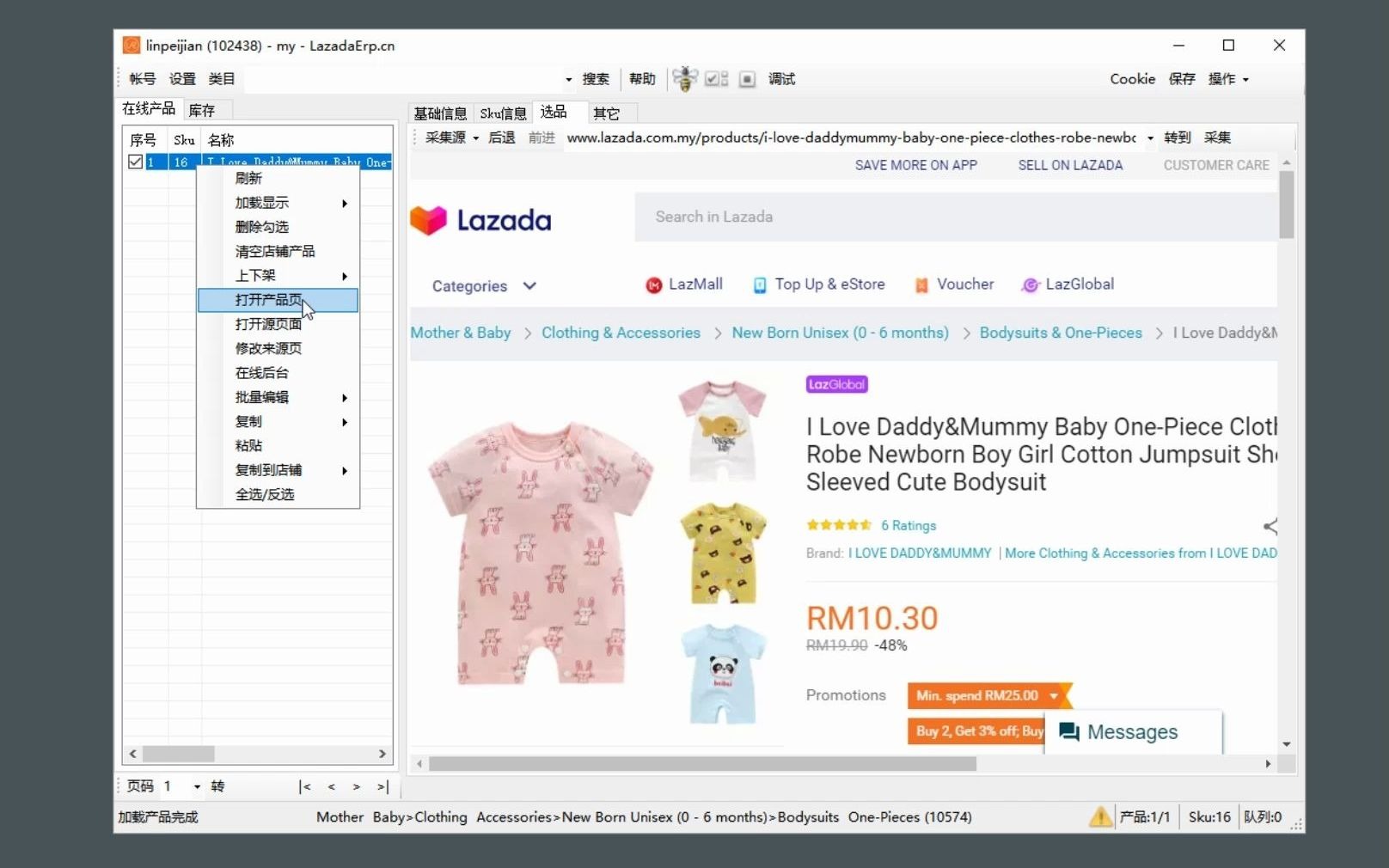Switch to the 基础信息 tab
Screen dimensions: 1389x868
pyautogui.click(x=440, y=113)
